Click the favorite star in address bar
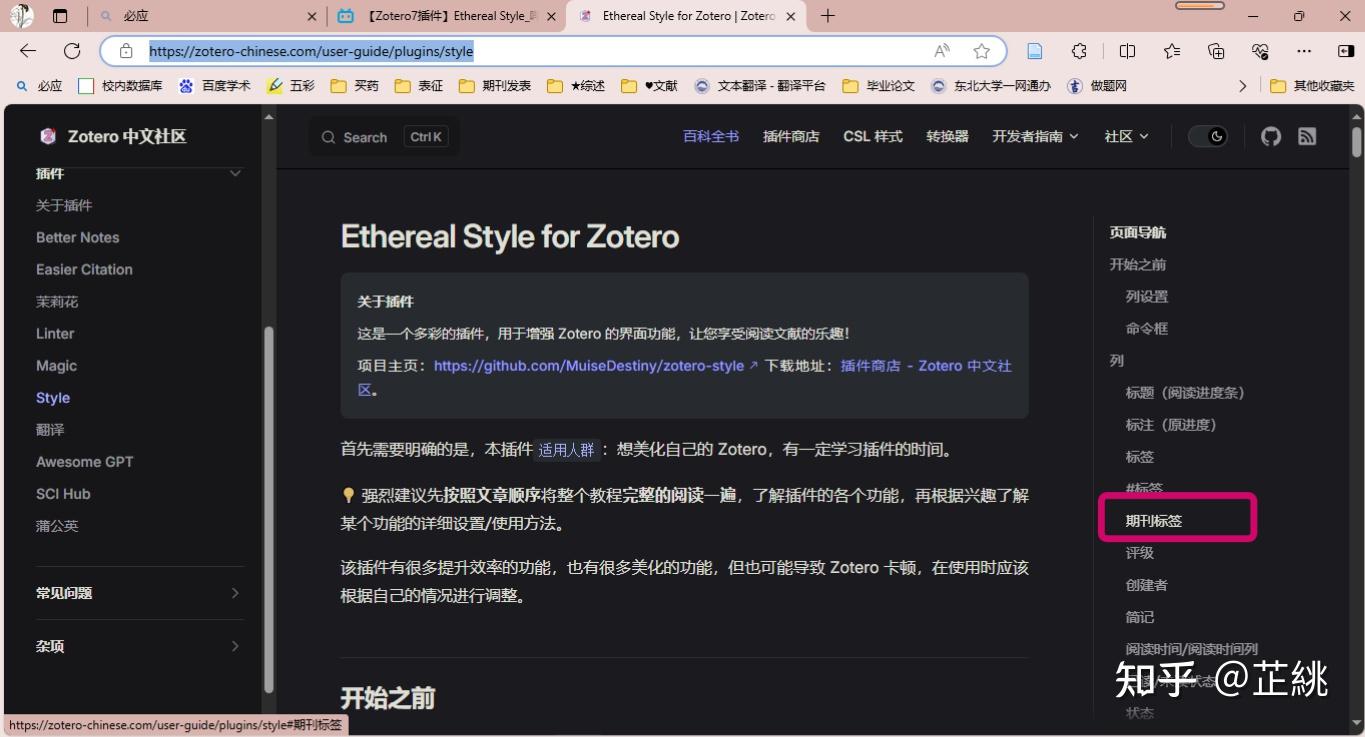Screen dimensions: 1365x737 [982, 51]
